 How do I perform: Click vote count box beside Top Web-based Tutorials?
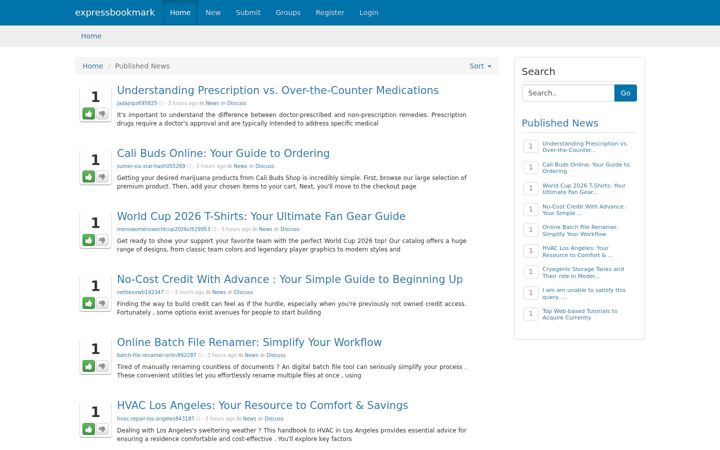point(531,314)
